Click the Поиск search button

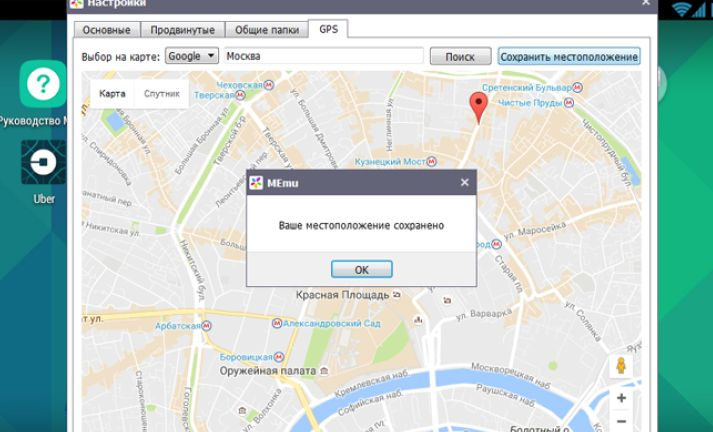pos(460,57)
